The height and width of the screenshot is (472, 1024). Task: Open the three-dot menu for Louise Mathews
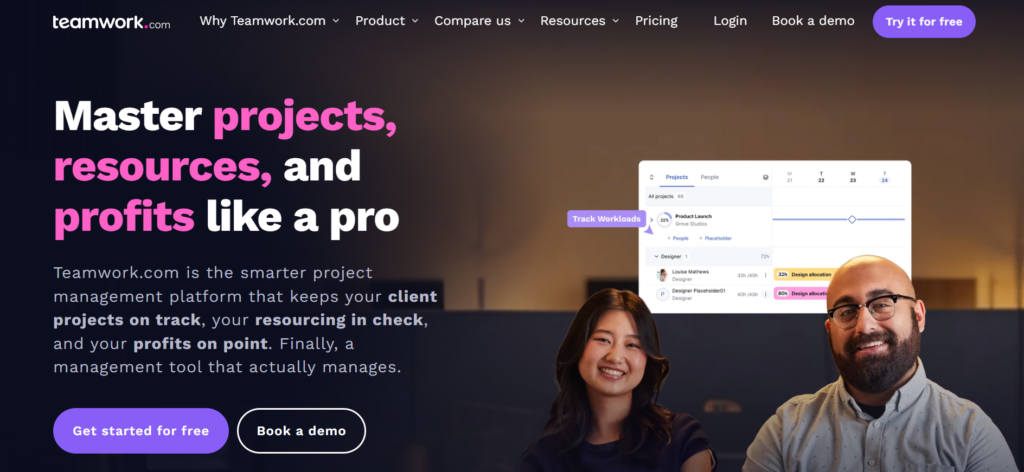pyautogui.click(x=765, y=275)
